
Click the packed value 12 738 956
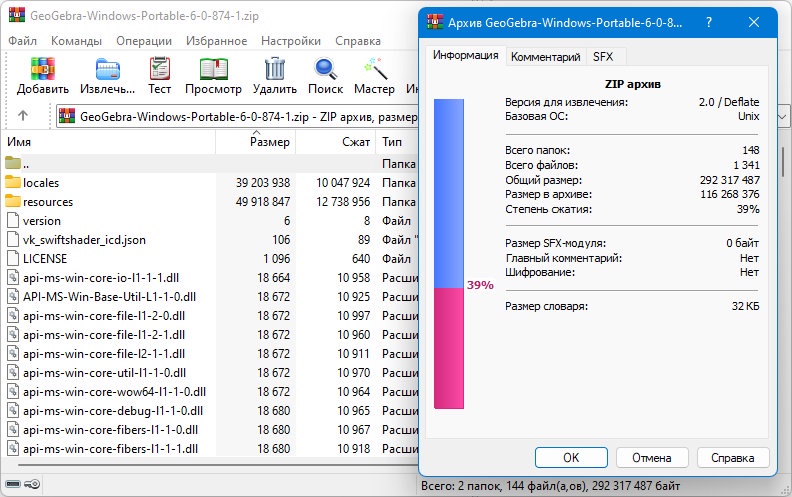pyautogui.click(x=343, y=202)
